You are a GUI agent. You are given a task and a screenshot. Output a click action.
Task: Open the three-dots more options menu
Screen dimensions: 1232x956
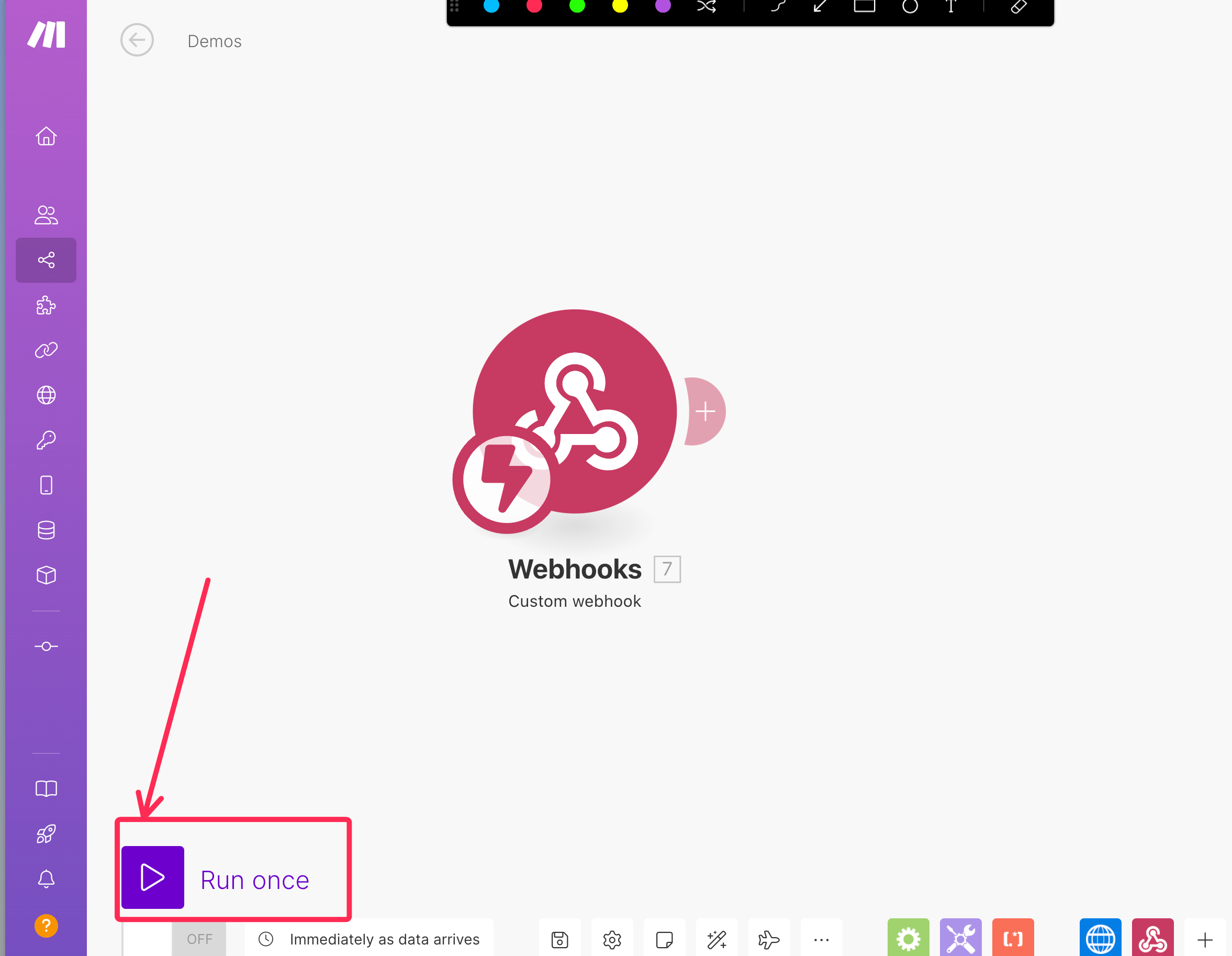(821, 940)
